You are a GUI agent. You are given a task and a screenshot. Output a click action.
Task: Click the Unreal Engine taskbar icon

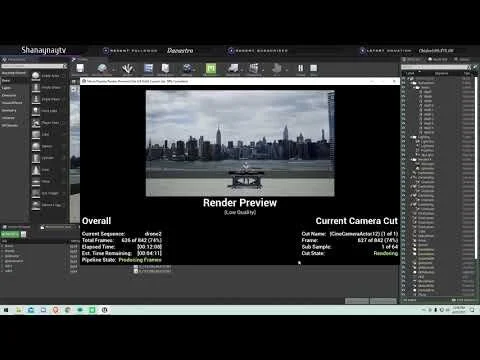pos(105,310)
